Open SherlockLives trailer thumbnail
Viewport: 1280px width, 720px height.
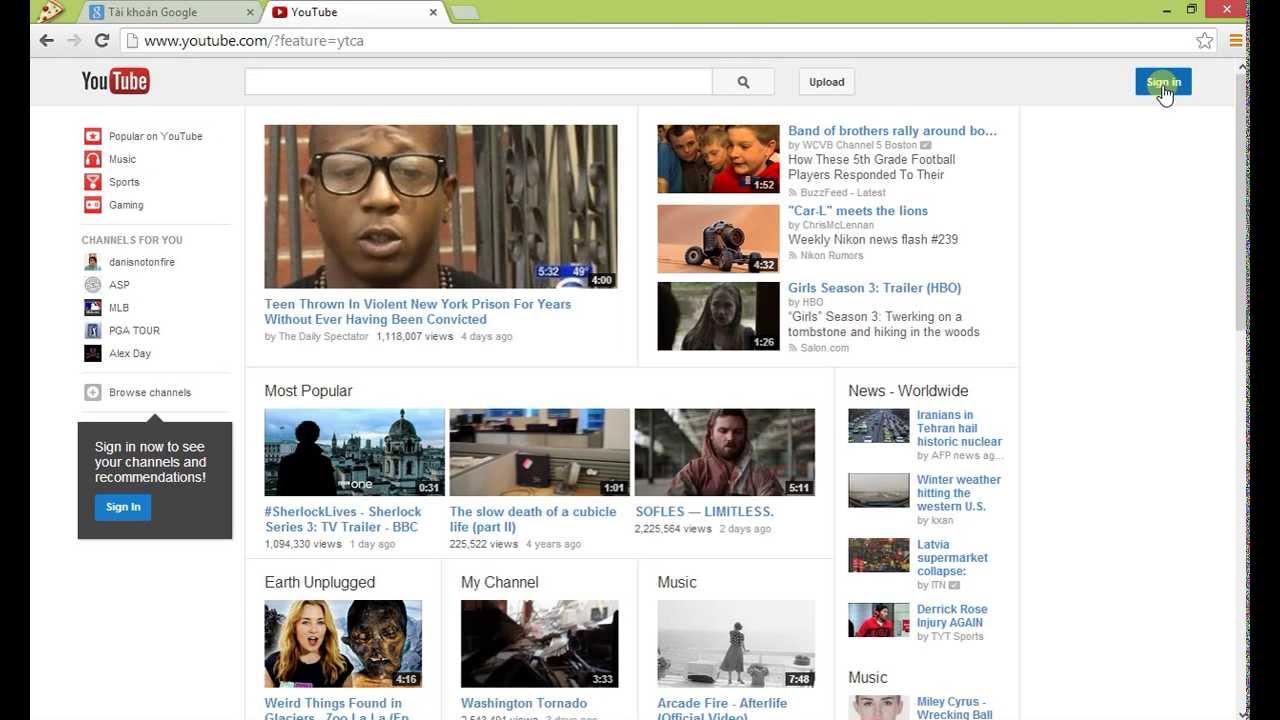[x=354, y=452]
